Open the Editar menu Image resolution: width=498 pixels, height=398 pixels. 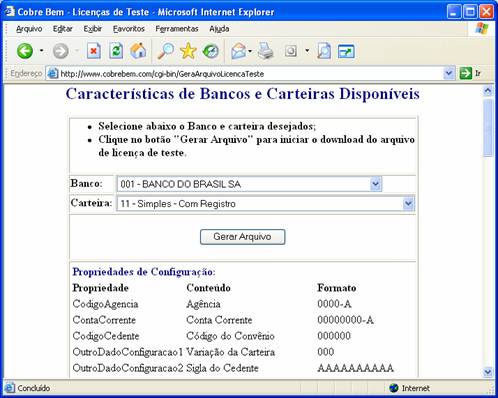pos(63,29)
